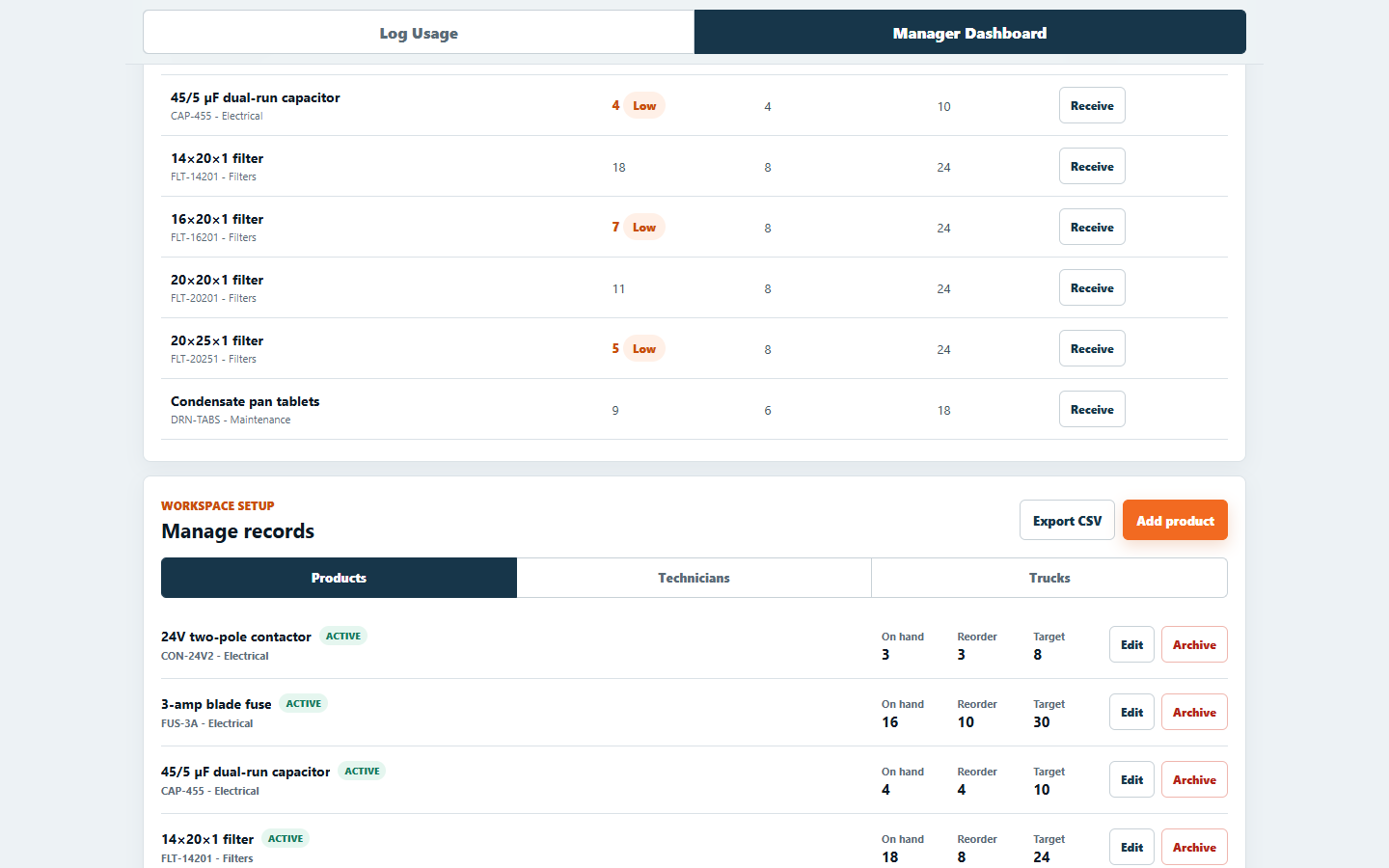The width and height of the screenshot is (1389, 868).
Task: Edit the 24V two-pole contactor record
Action: [1131, 645]
